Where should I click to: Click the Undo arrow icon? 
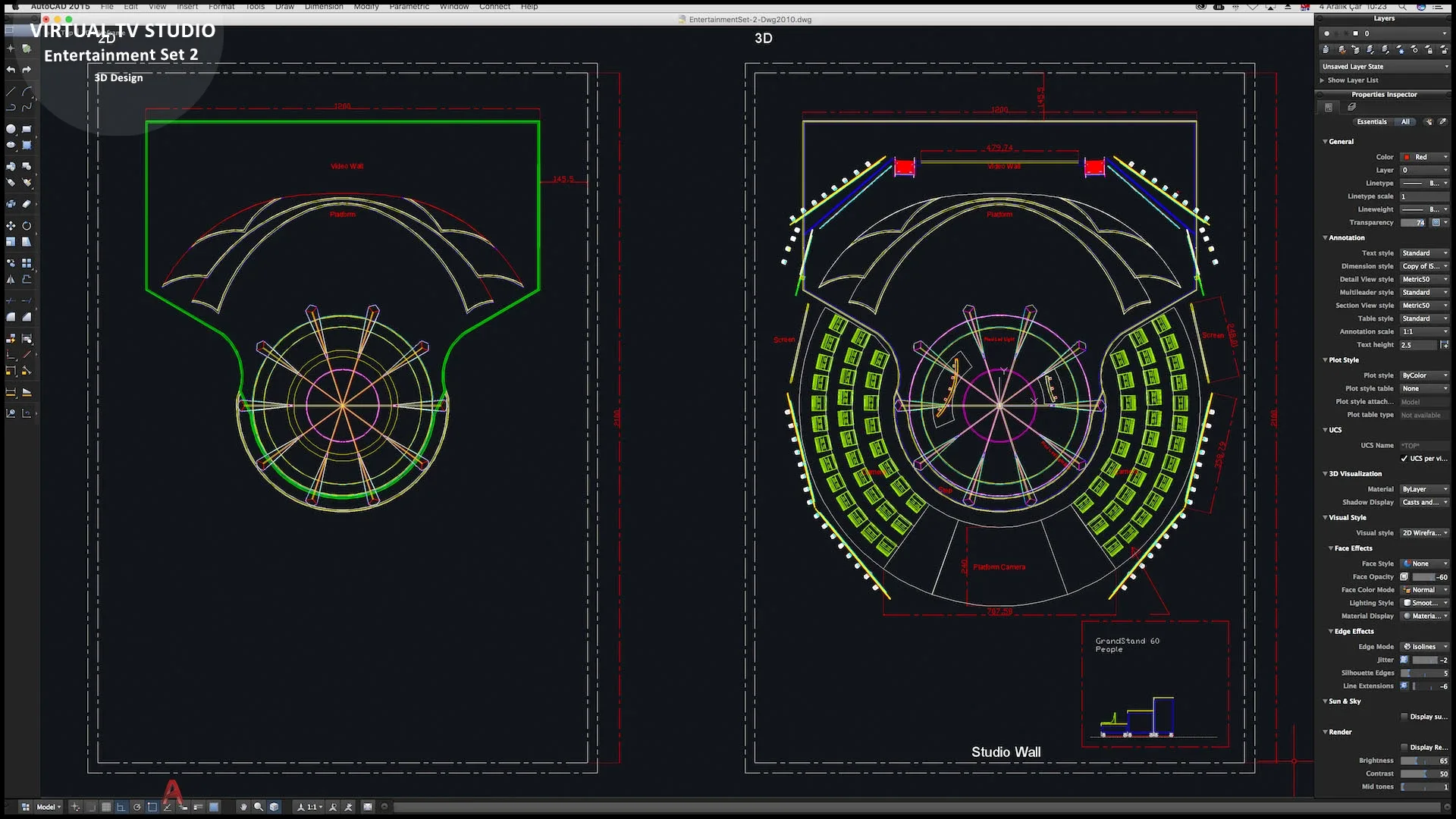point(11,70)
